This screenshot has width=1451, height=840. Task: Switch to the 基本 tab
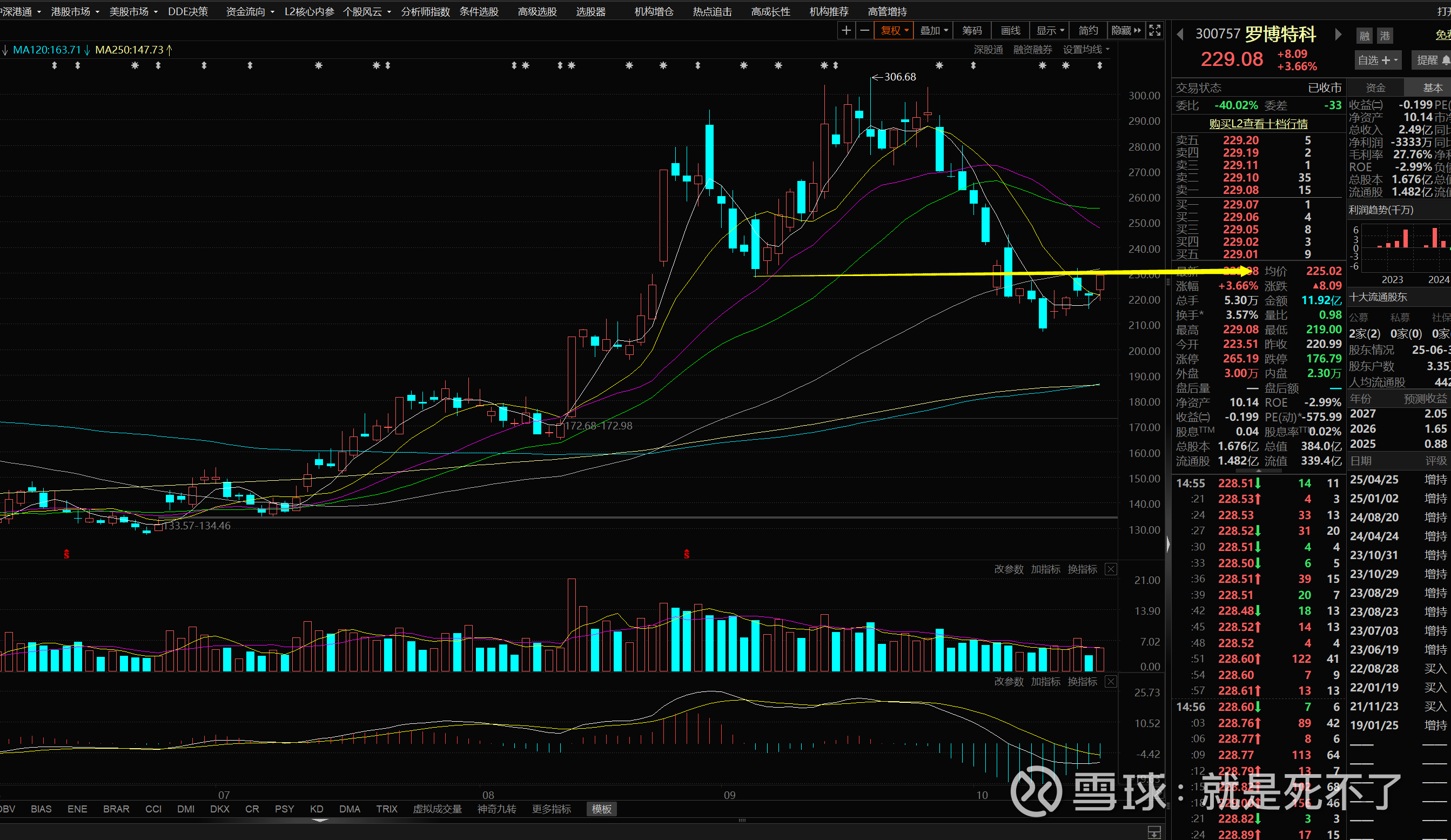pos(1432,88)
